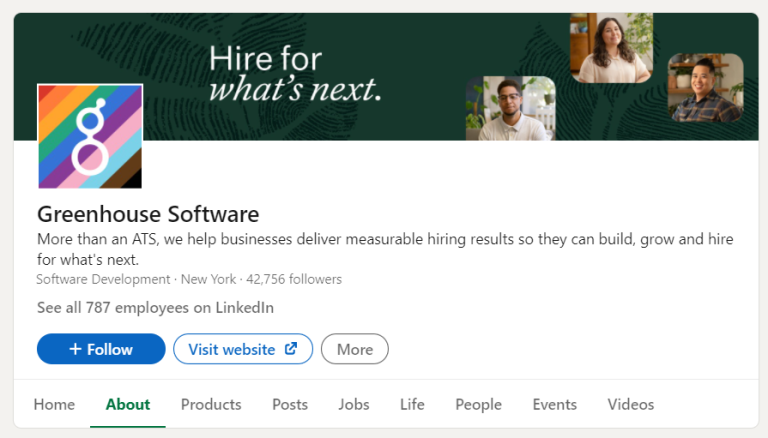Click the woman's photo in banner
This screenshot has width=768, height=438.
(610, 48)
